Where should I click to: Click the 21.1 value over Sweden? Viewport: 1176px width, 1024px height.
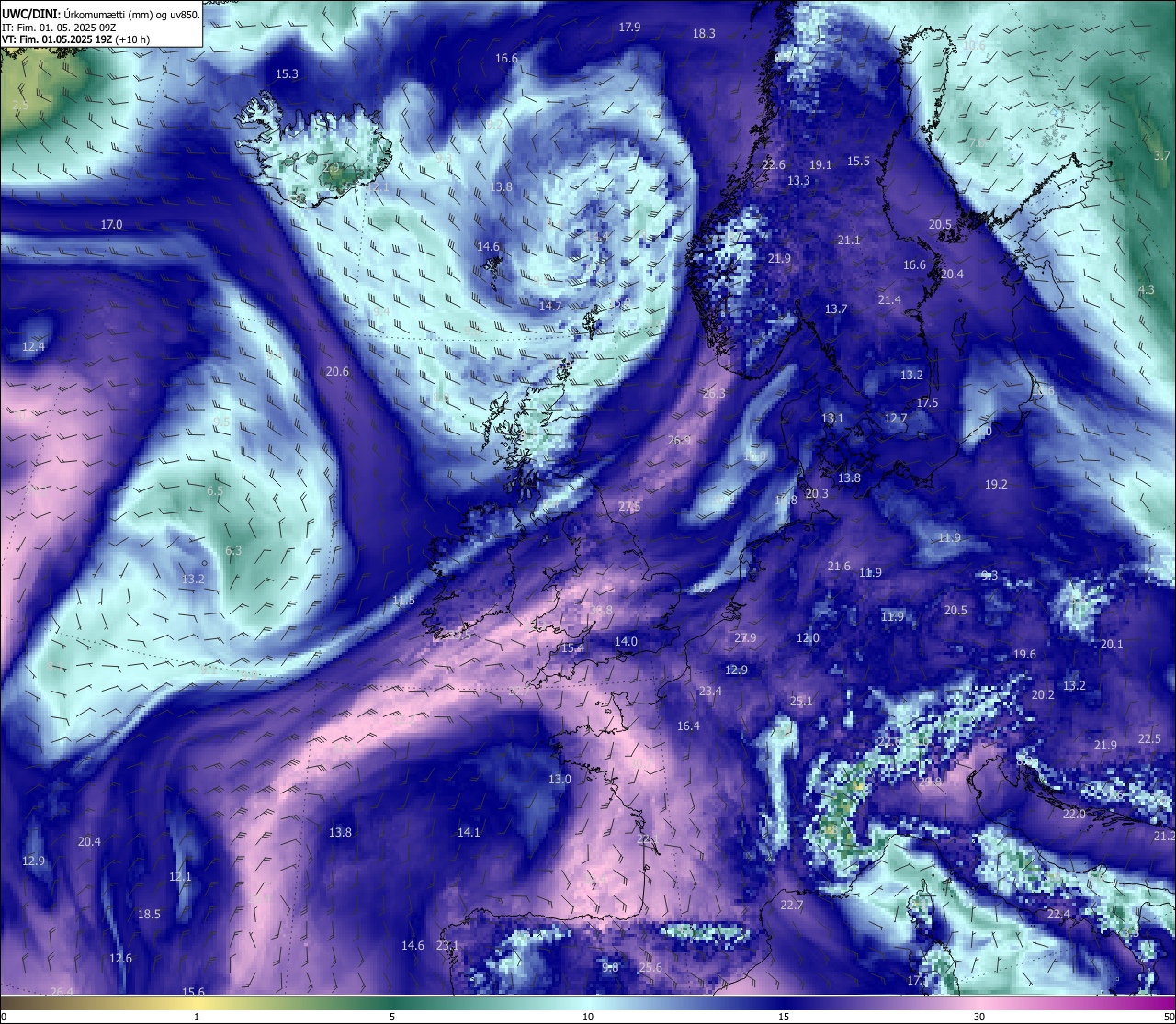pos(849,240)
